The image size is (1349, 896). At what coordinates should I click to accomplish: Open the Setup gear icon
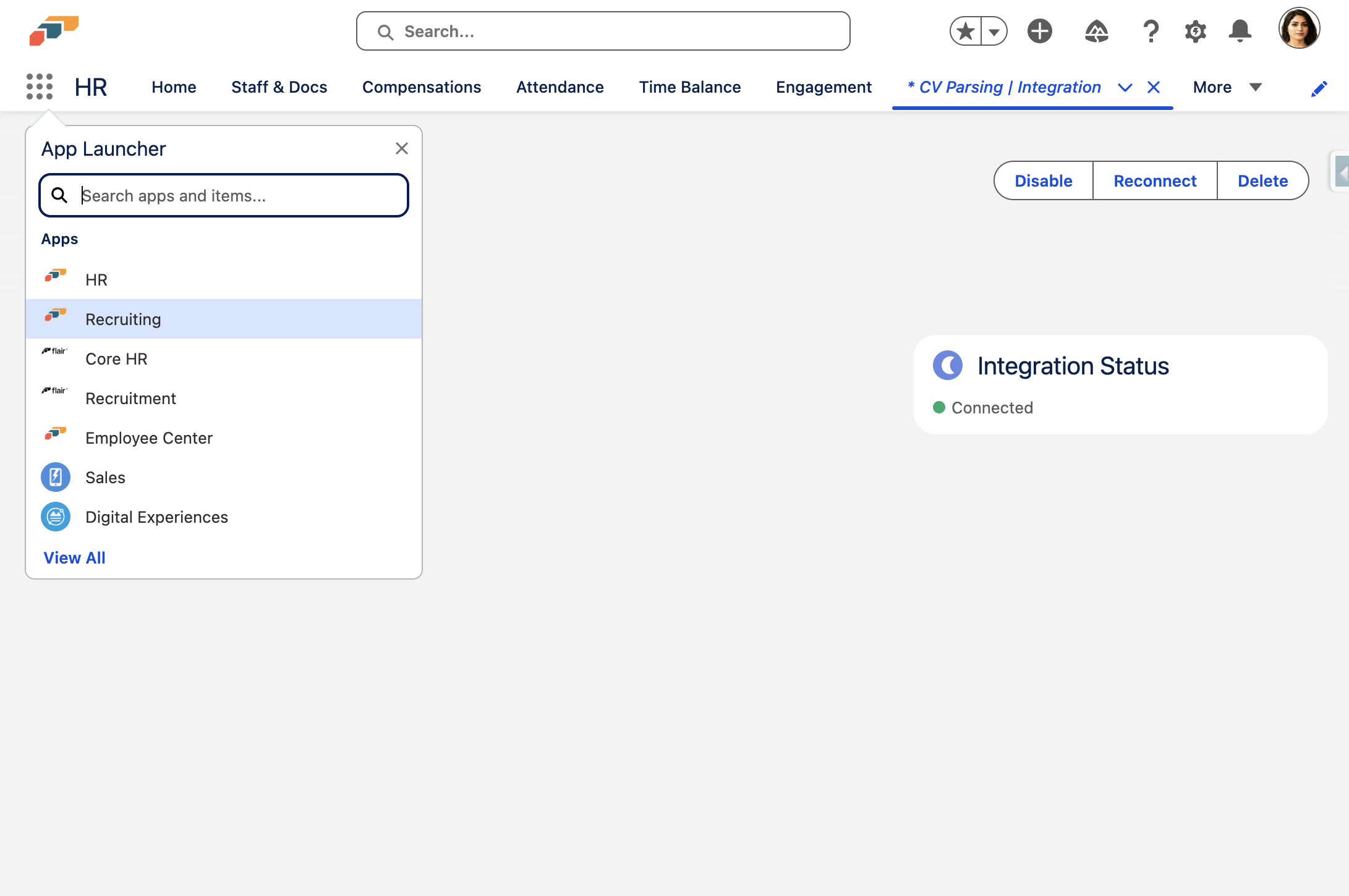[x=1195, y=31]
